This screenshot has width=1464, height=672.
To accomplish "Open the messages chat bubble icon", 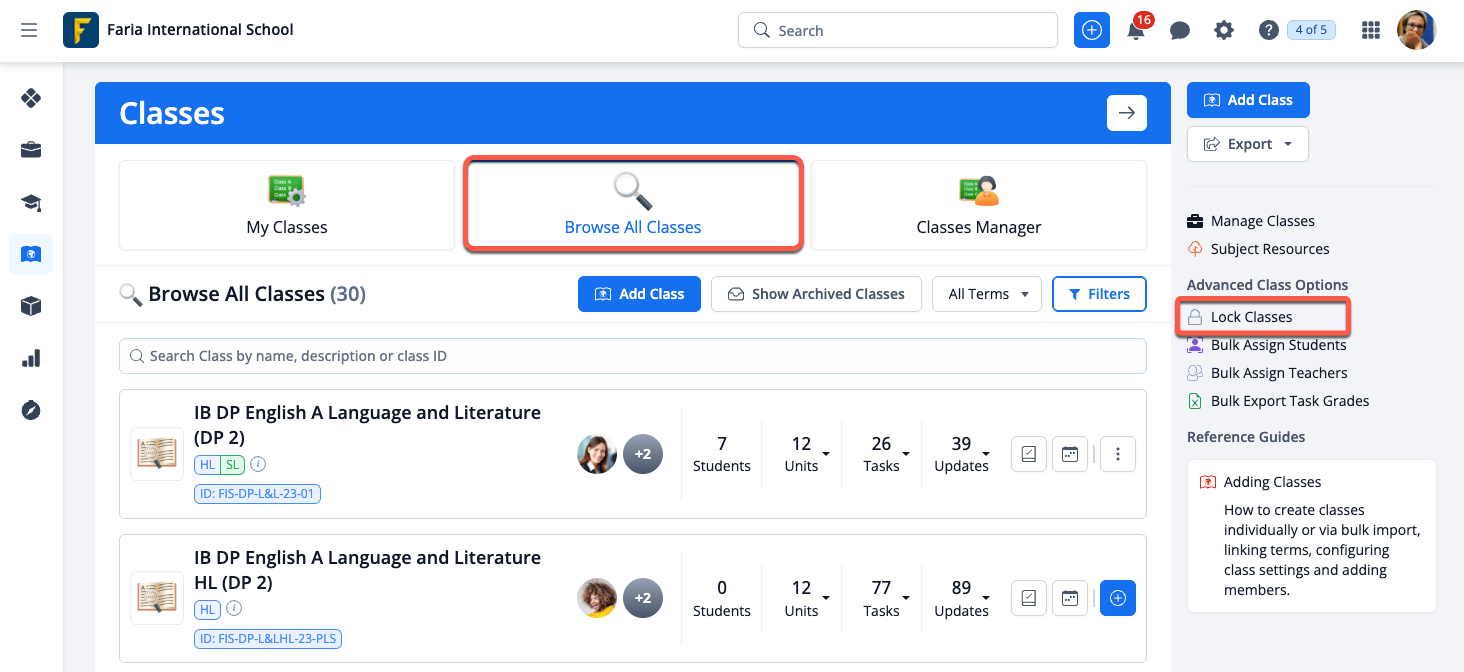I will [x=1180, y=31].
